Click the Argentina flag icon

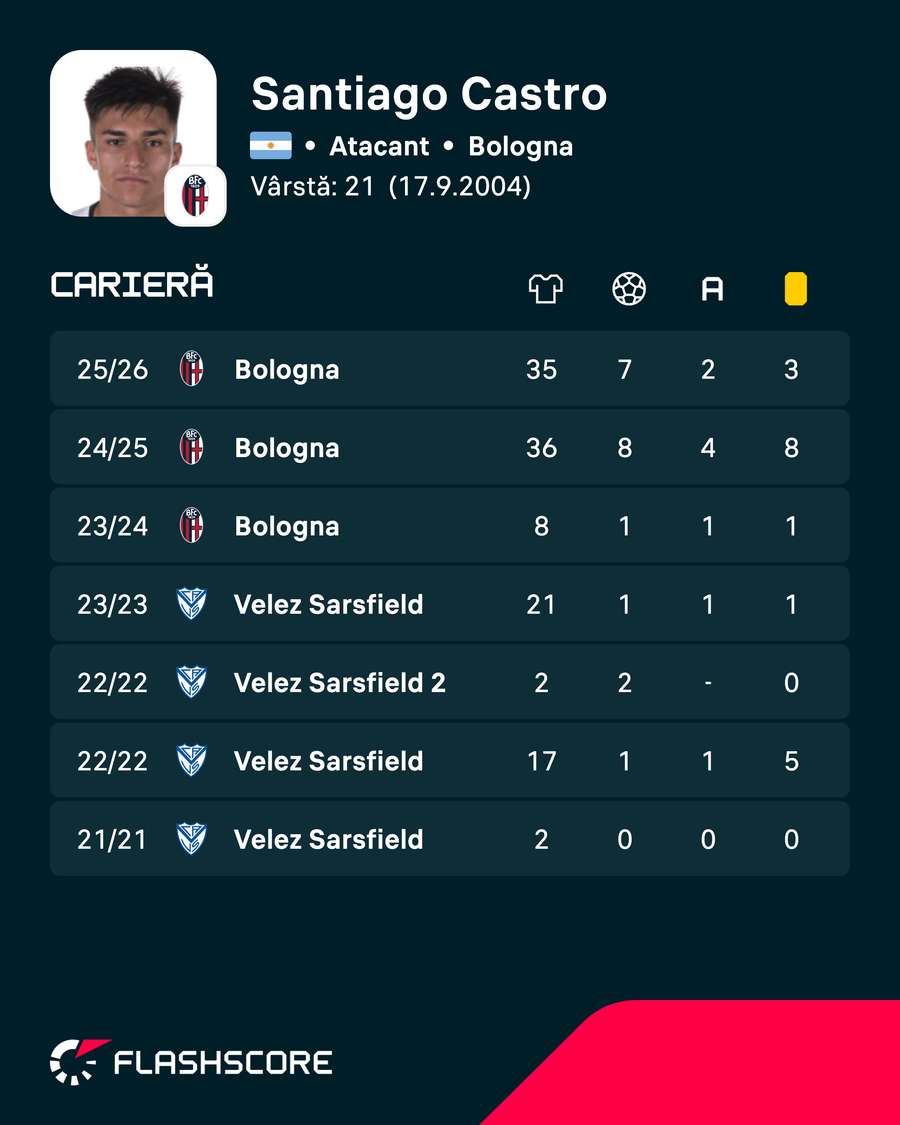point(271,146)
